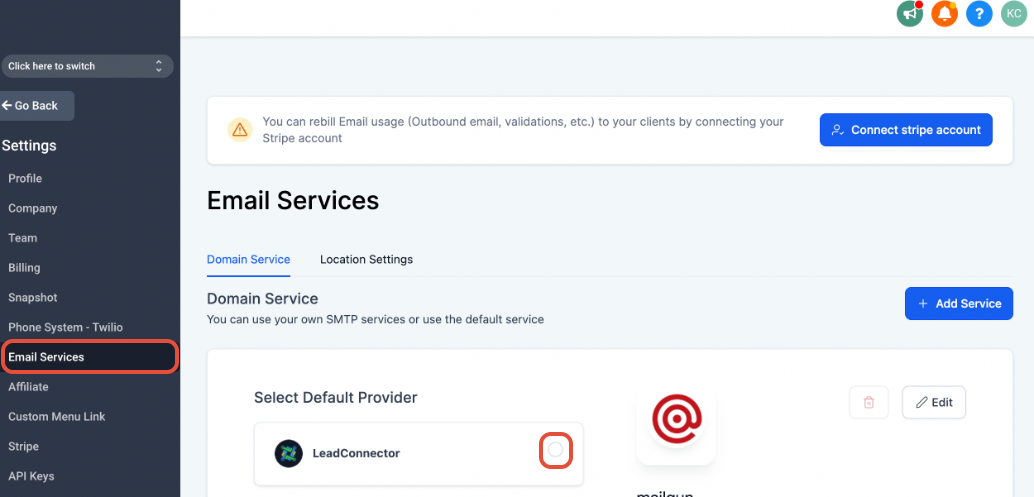Screen dimensions: 1034x497
Task: Click the trash delete icon button
Action: pyautogui.click(x=868, y=402)
